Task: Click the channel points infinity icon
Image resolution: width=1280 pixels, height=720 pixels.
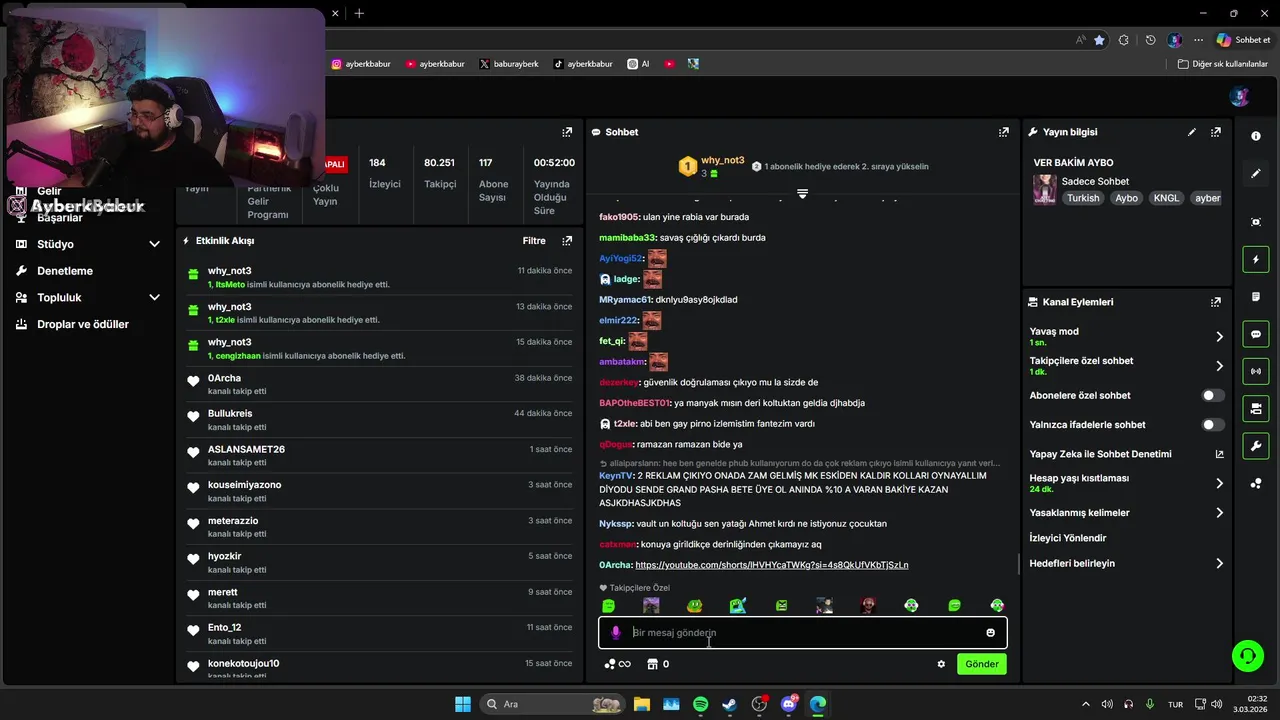Action: pos(618,664)
